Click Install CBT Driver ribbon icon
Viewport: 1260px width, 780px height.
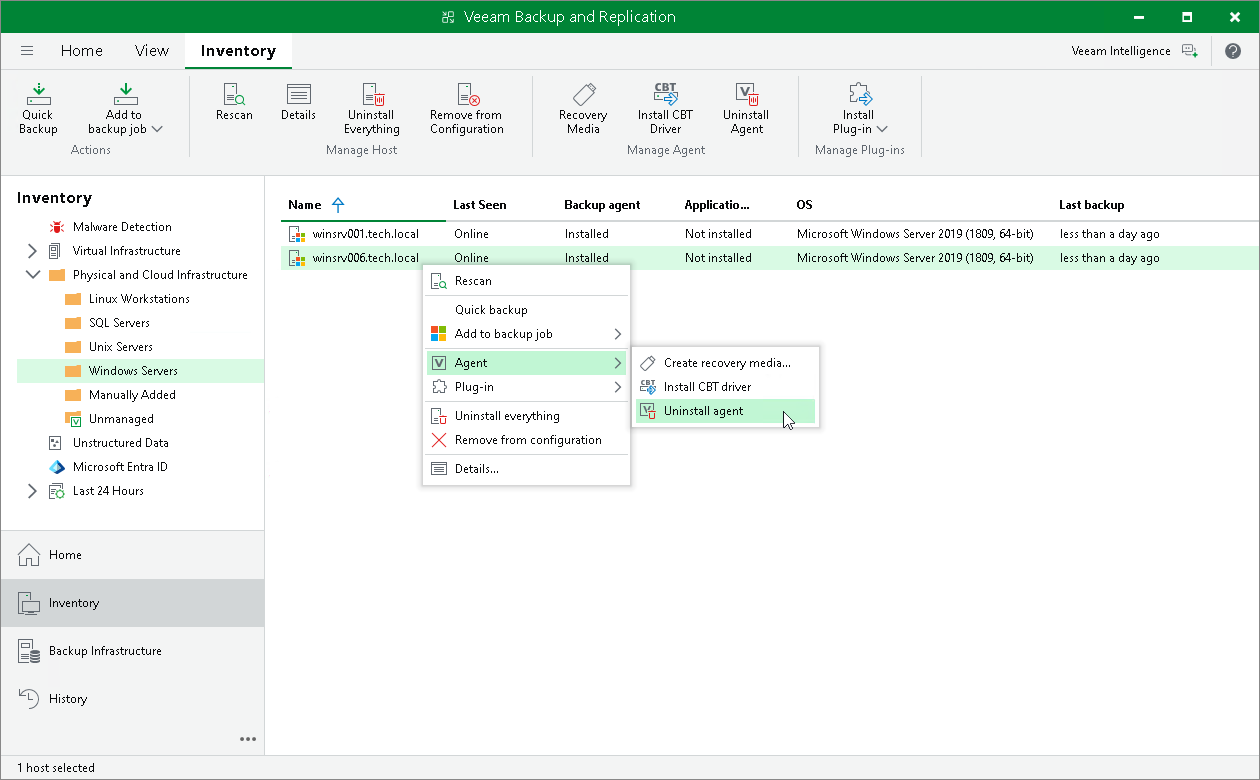click(665, 108)
